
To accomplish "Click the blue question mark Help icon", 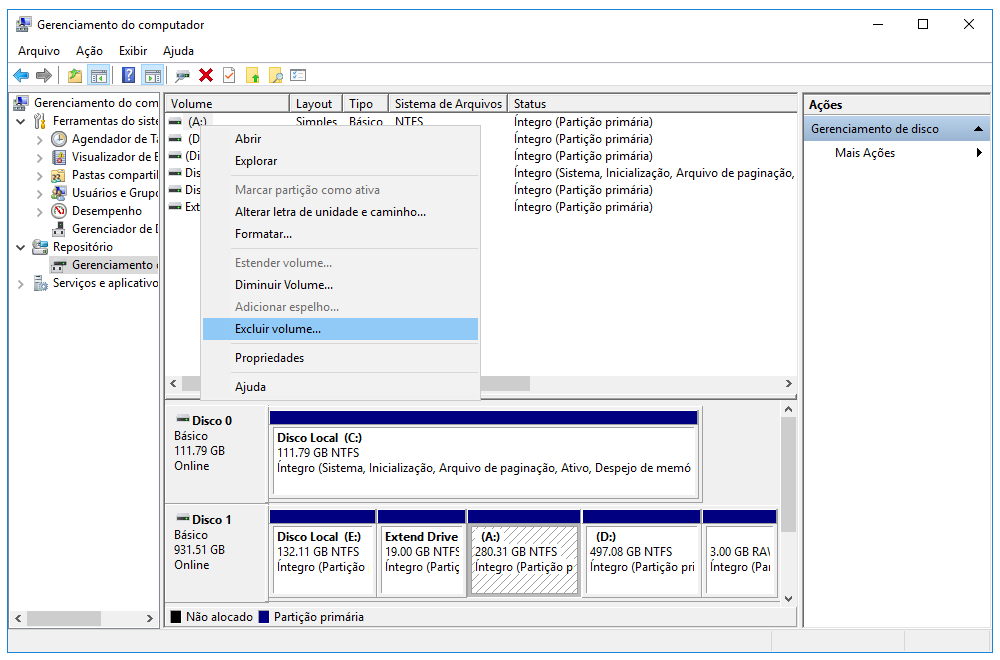I will pyautogui.click(x=129, y=75).
